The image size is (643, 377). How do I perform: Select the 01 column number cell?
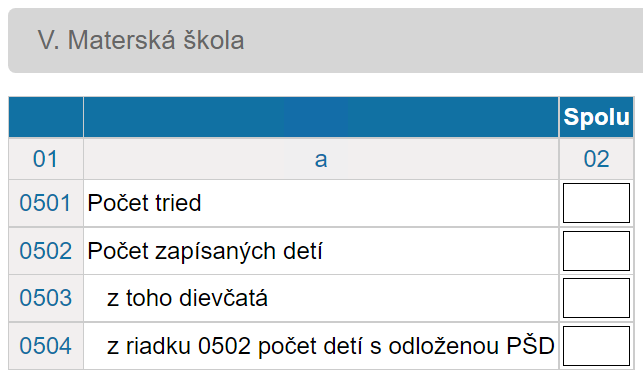46,159
